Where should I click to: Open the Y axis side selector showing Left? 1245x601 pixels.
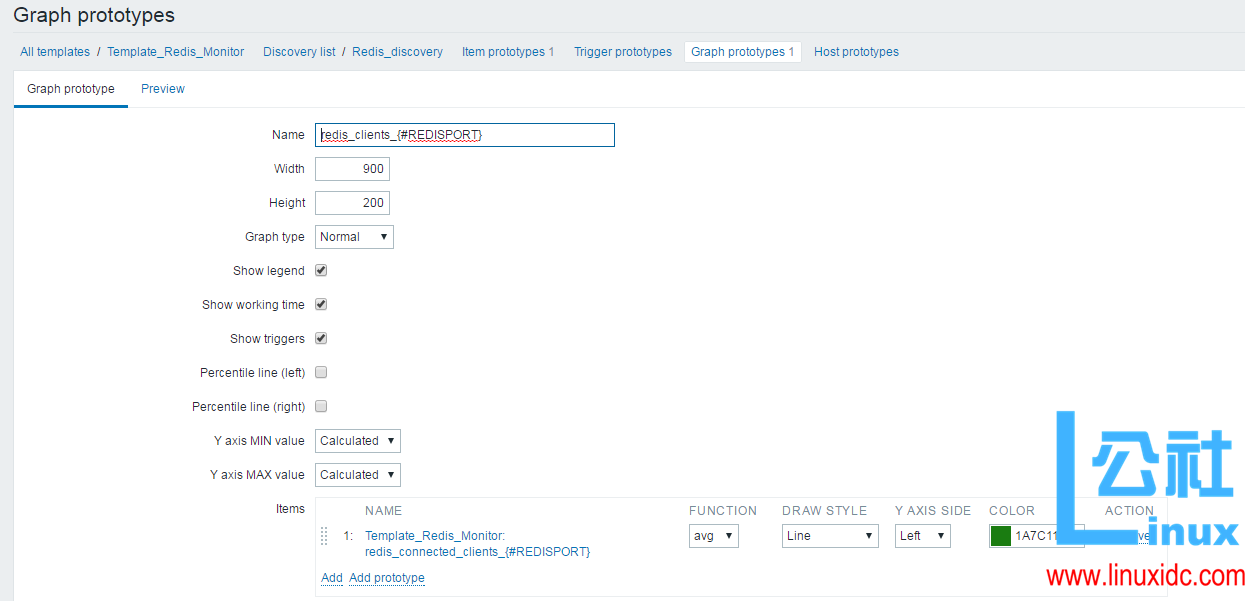[922, 535]
